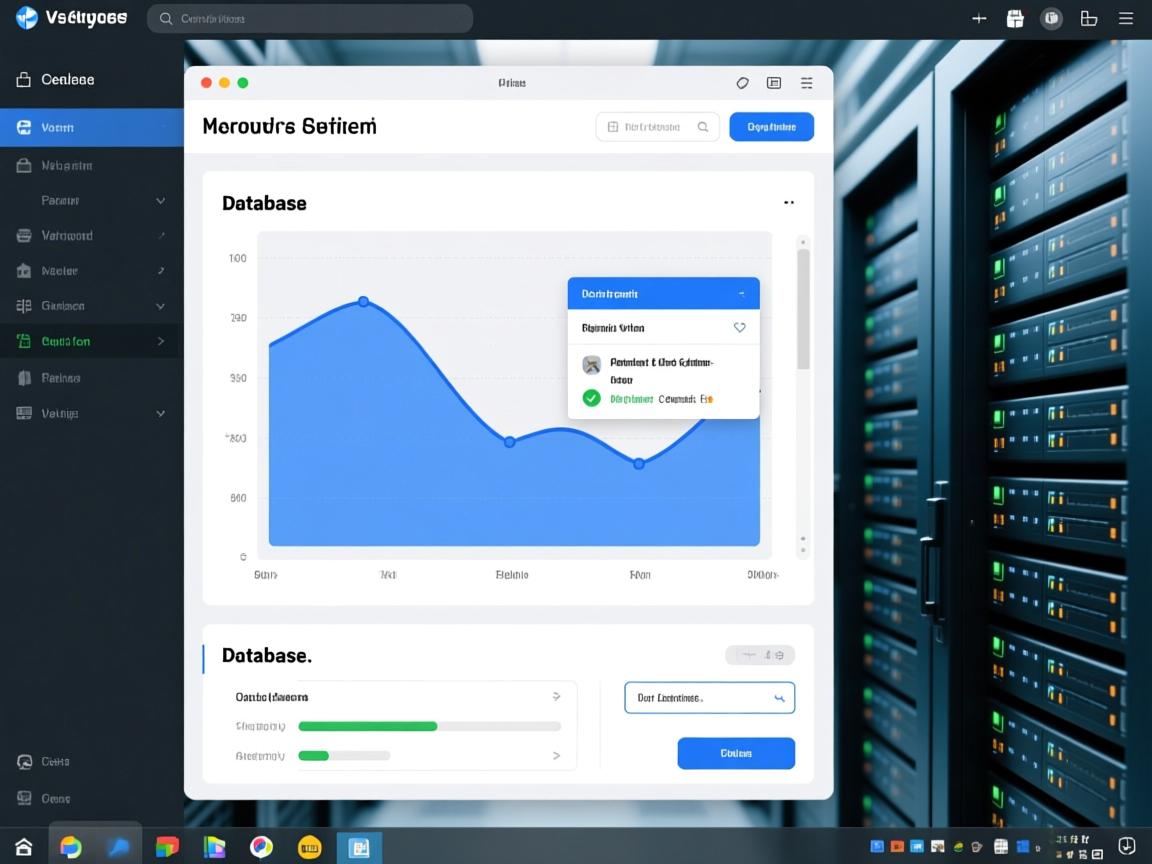The height and width of the screenshot is (864, 1152).
Task: Select the blue highlighted sidebar item
Action: click(x=91, y=128)
